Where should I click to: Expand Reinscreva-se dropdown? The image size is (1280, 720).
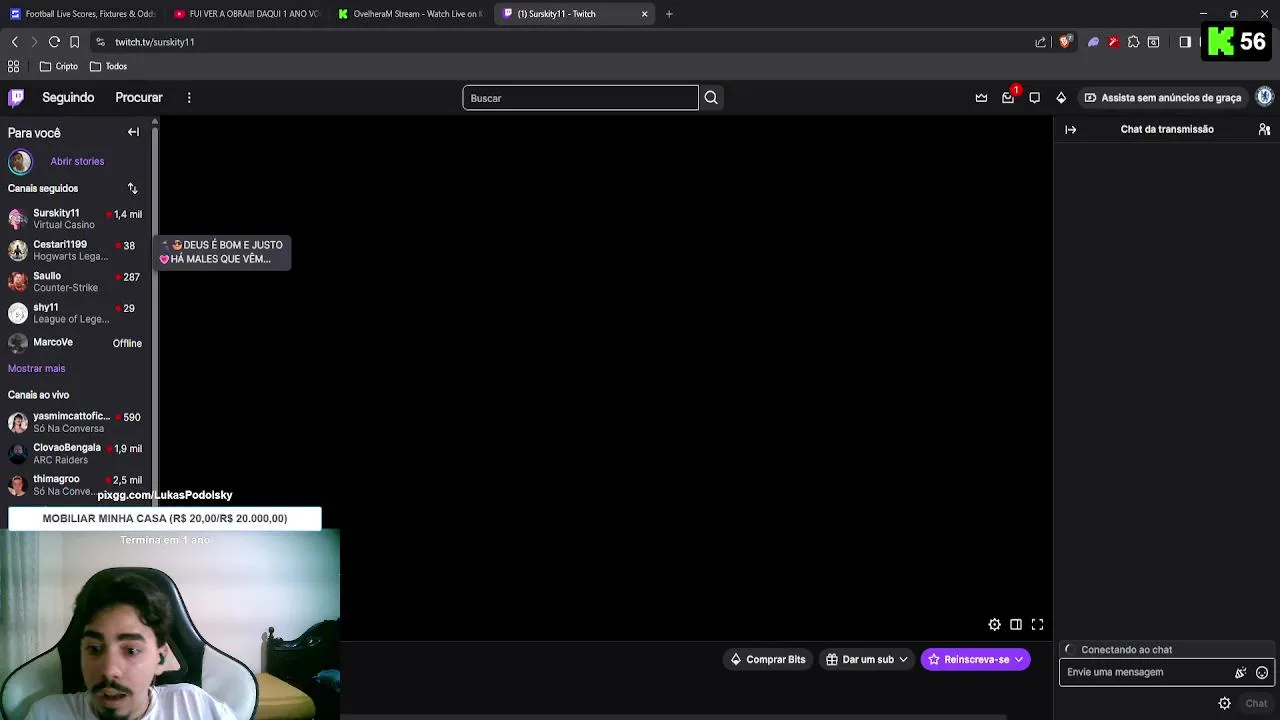[975, 659]
